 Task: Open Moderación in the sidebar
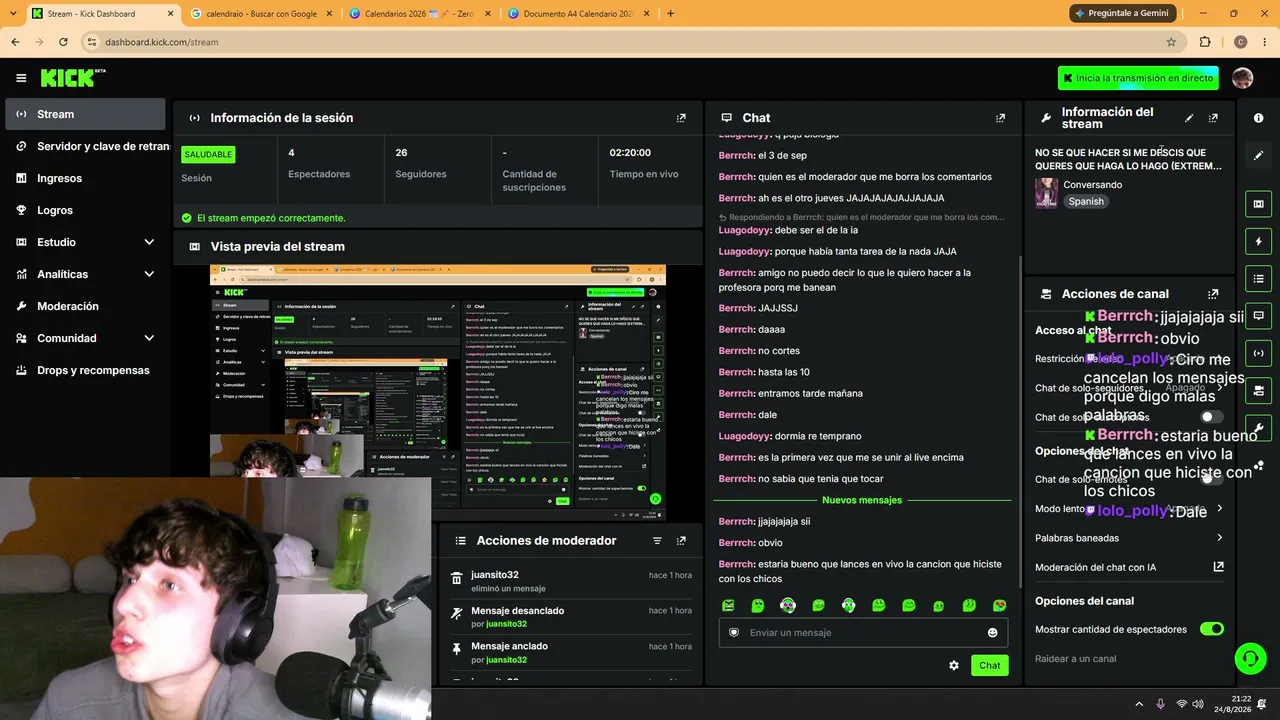click(x=85, y=306)
